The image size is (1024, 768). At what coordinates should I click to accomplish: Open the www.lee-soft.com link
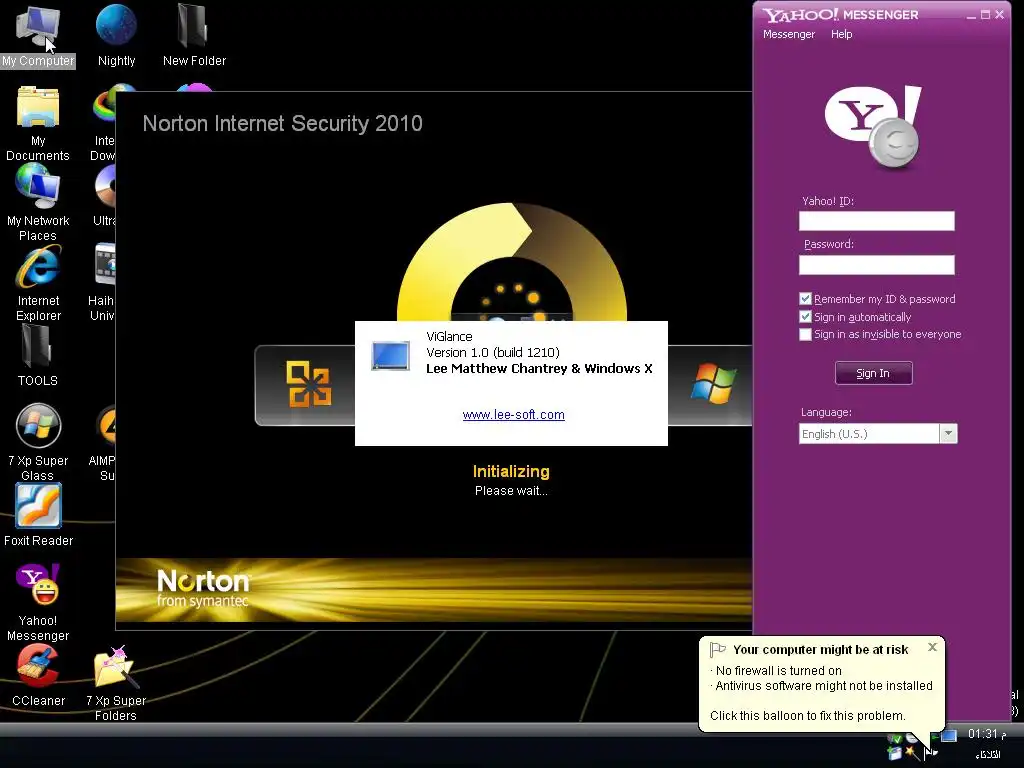click(513, 415)
